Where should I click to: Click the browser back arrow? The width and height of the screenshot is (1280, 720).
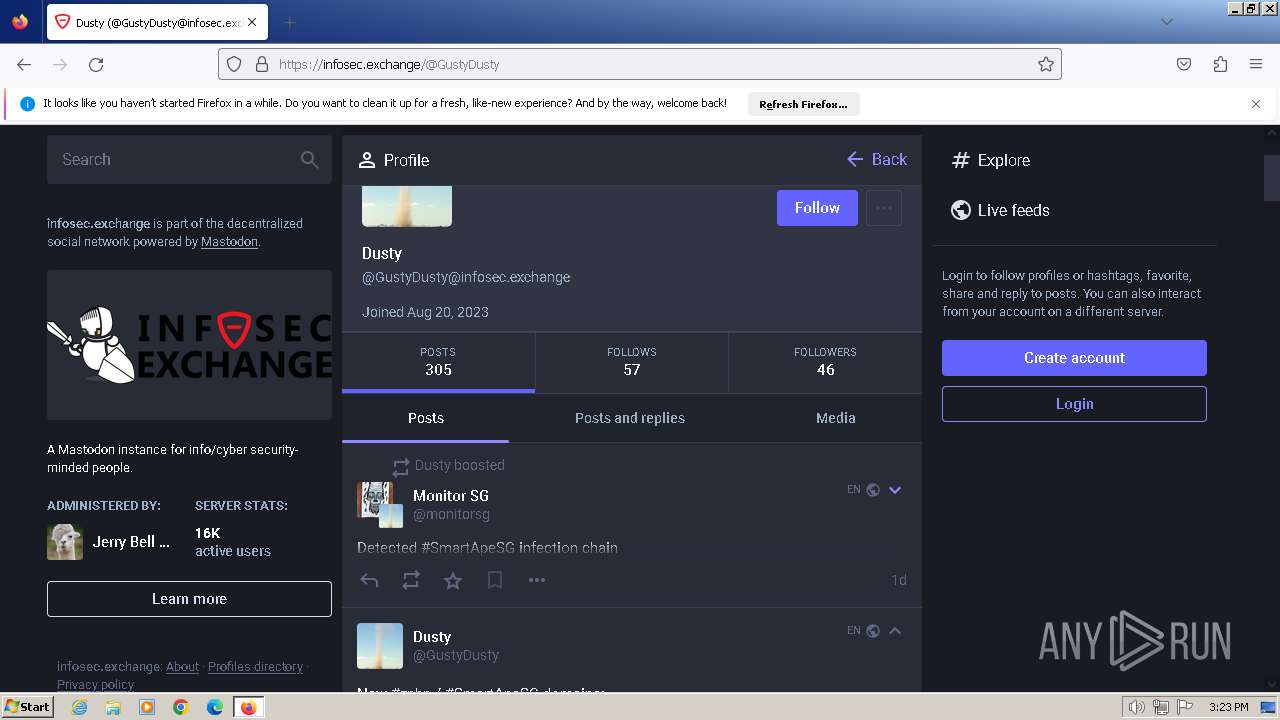click(x=24, y=64)
